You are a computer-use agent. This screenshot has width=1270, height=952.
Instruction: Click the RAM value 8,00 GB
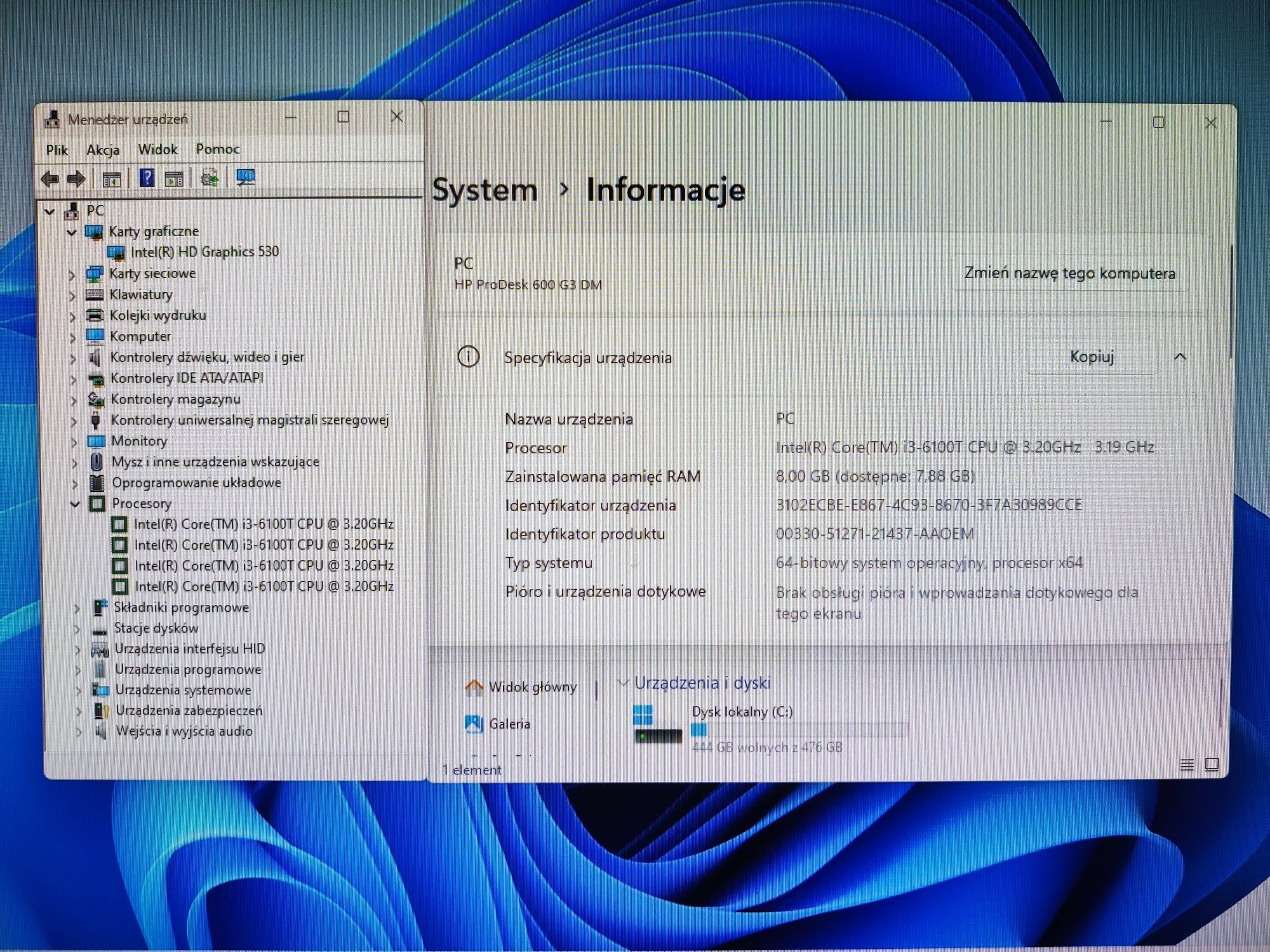875,476
